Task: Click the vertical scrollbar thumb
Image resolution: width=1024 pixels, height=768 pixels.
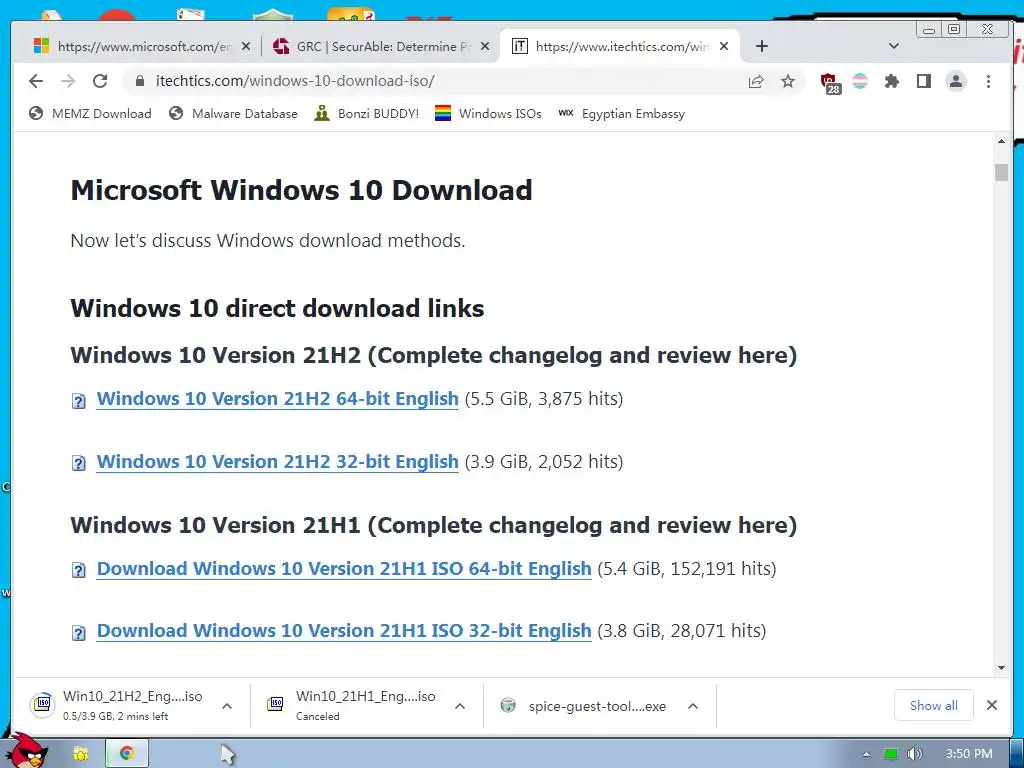Action: point(1001,172)
